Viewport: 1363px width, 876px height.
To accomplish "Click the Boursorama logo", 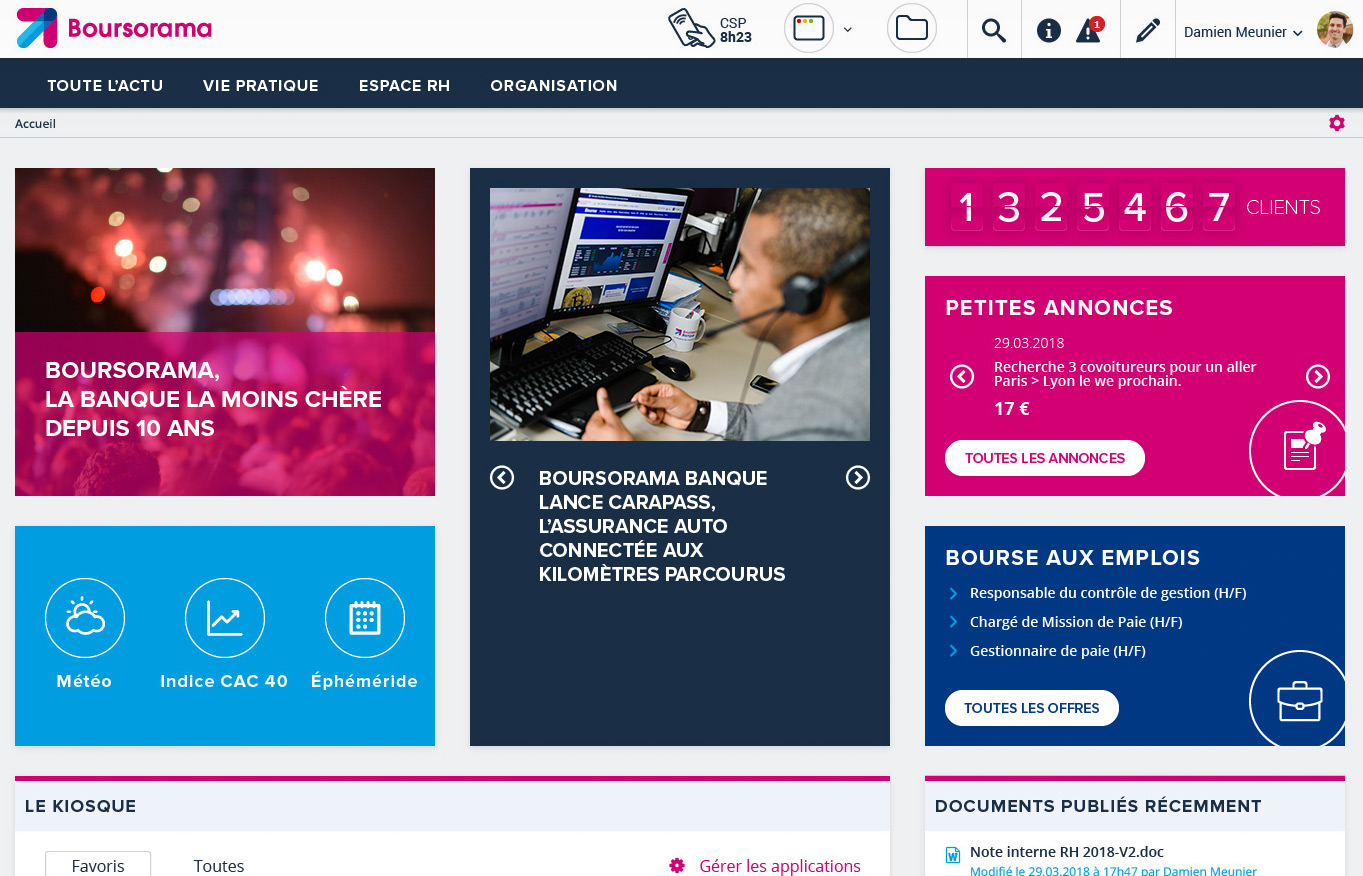I will 114,28.
